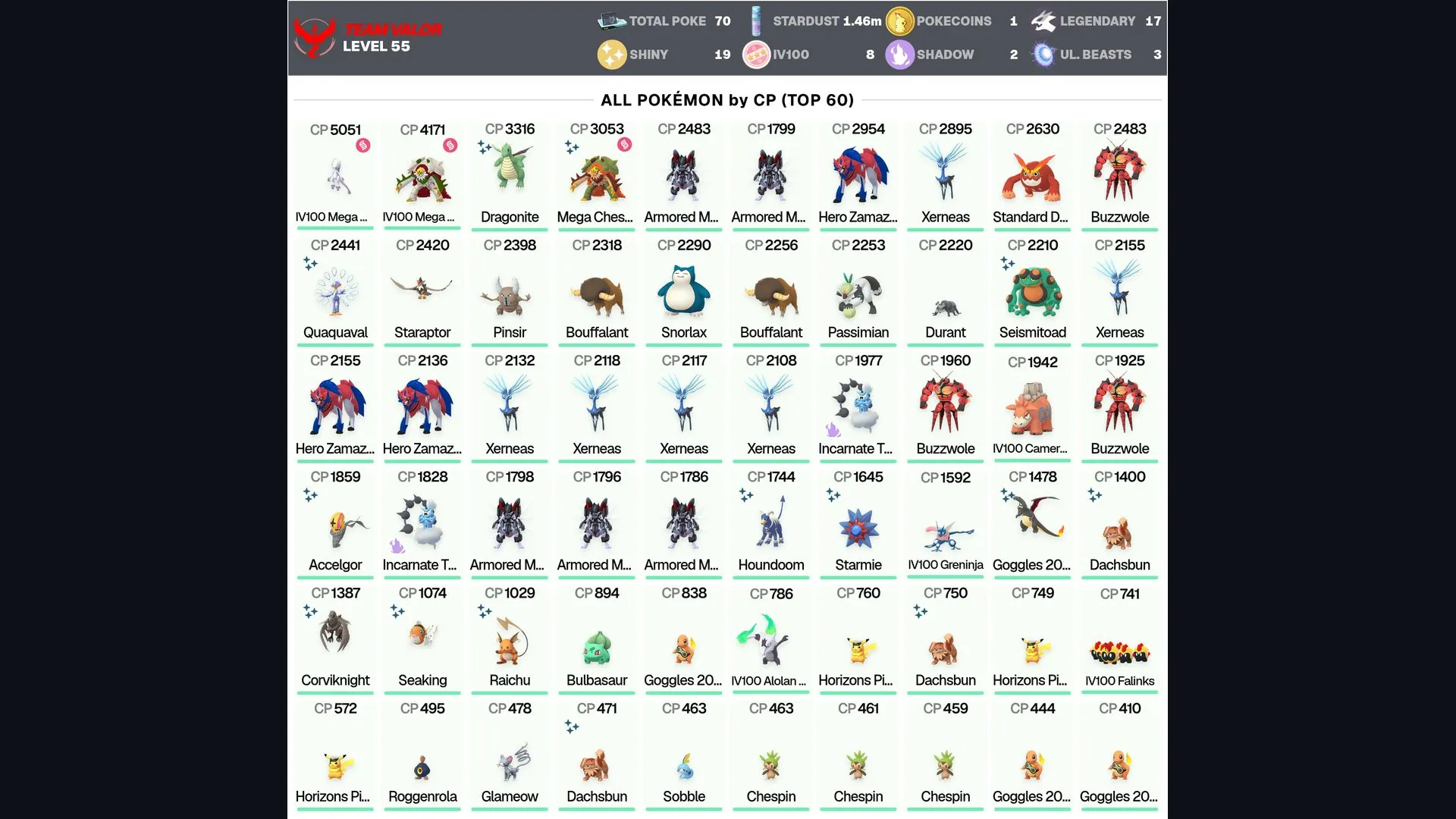Open the CP 5051 IV100 Mega card
Screen dimensions: 1456x819
(335, 175)
